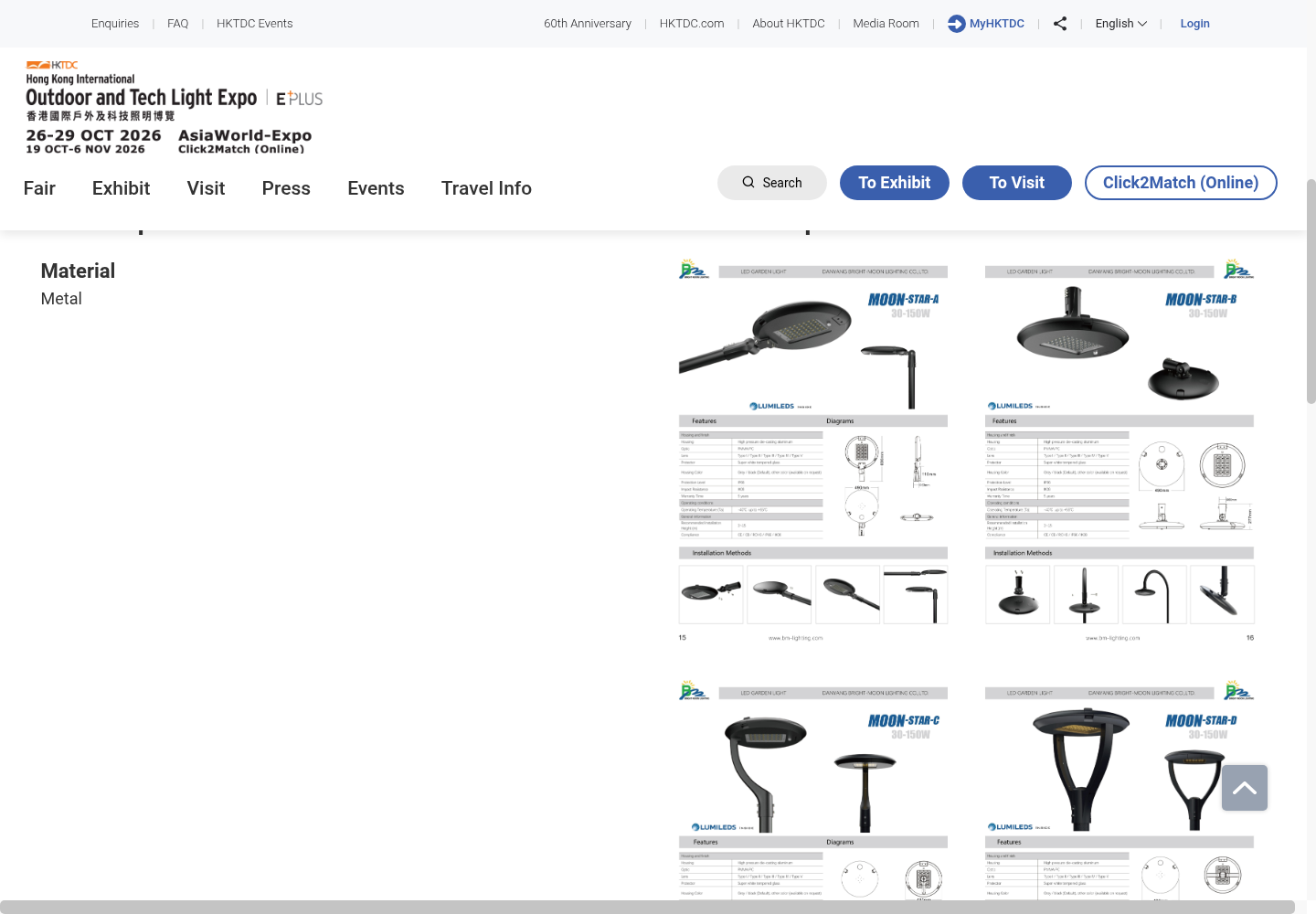
Task: Click the MyHKTDC arrow icon
Action: (956, 24)
